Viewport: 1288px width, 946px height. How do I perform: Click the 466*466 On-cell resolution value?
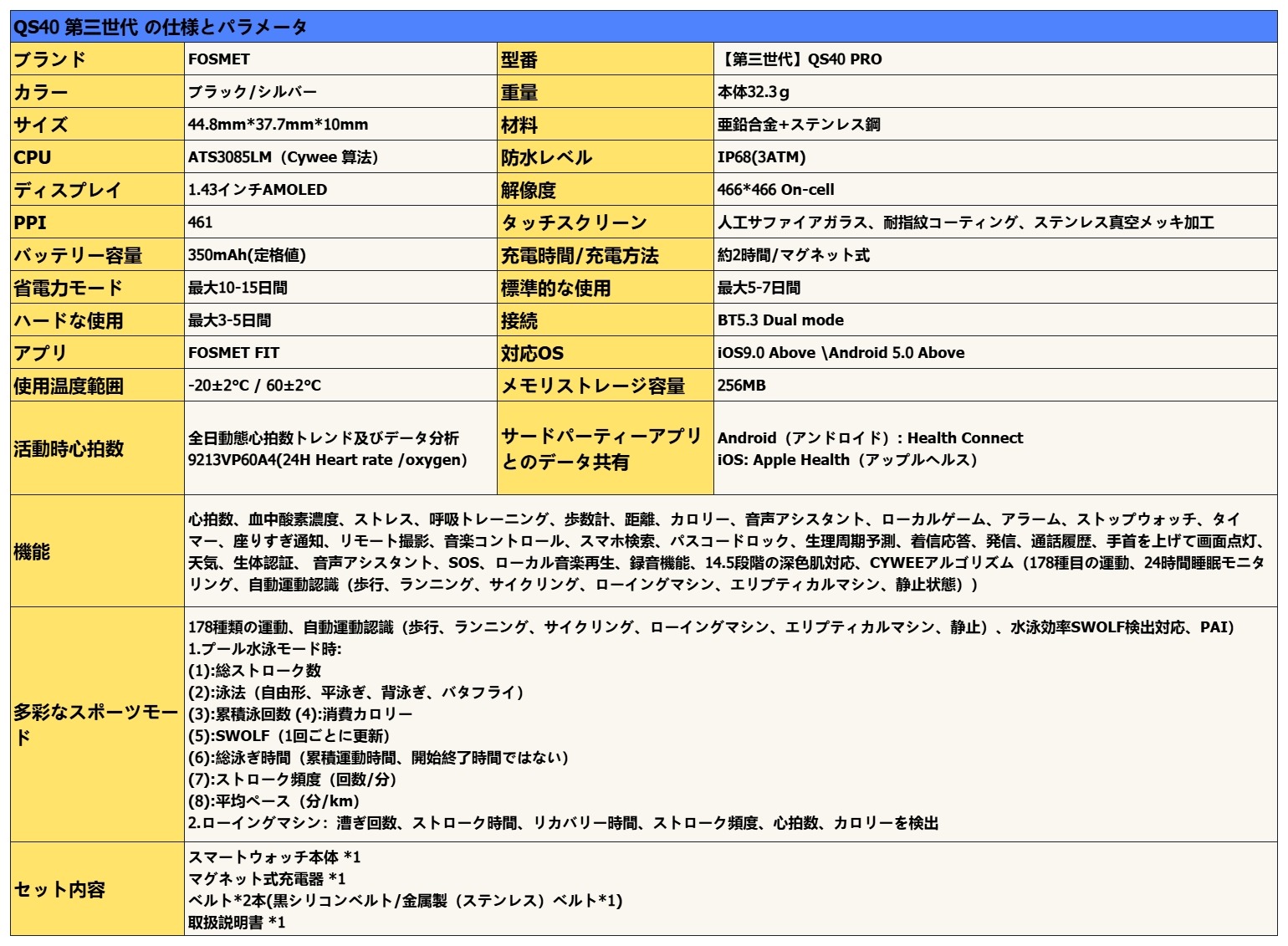point(775,190)
